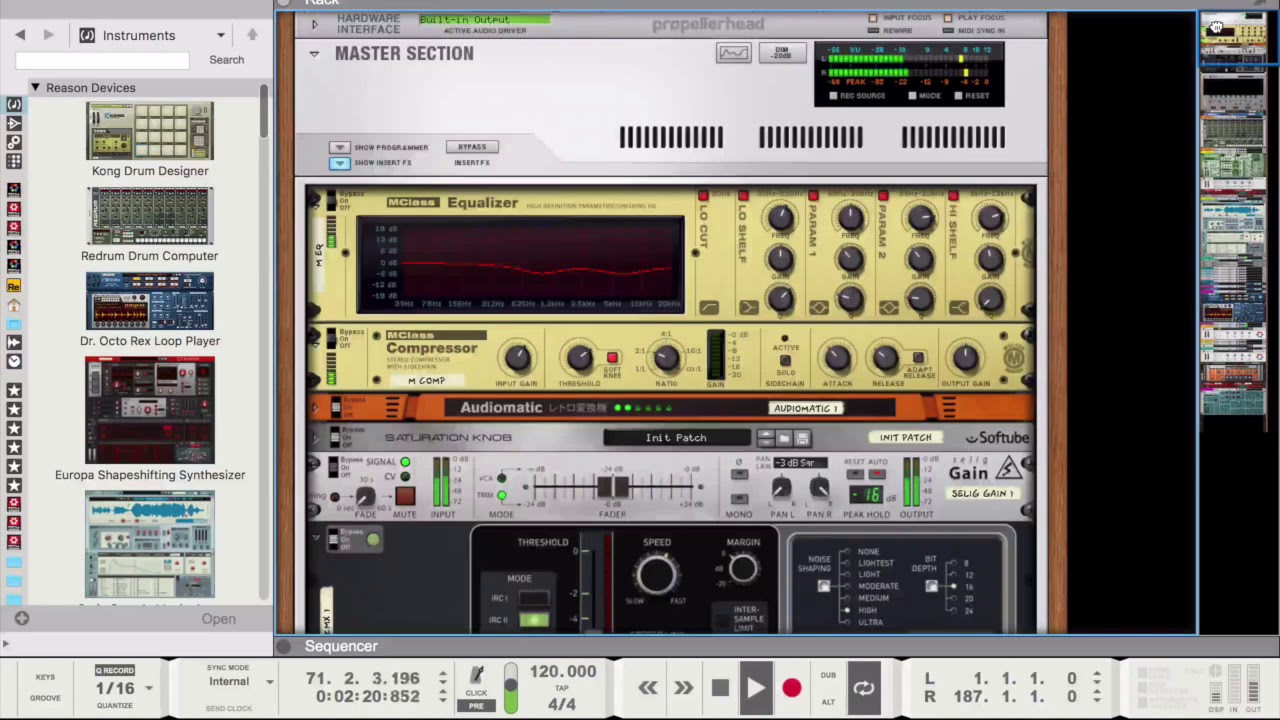Click the compressor Ratio knob
Viewport: 1280px width, 720px height.
pos(666,358)
